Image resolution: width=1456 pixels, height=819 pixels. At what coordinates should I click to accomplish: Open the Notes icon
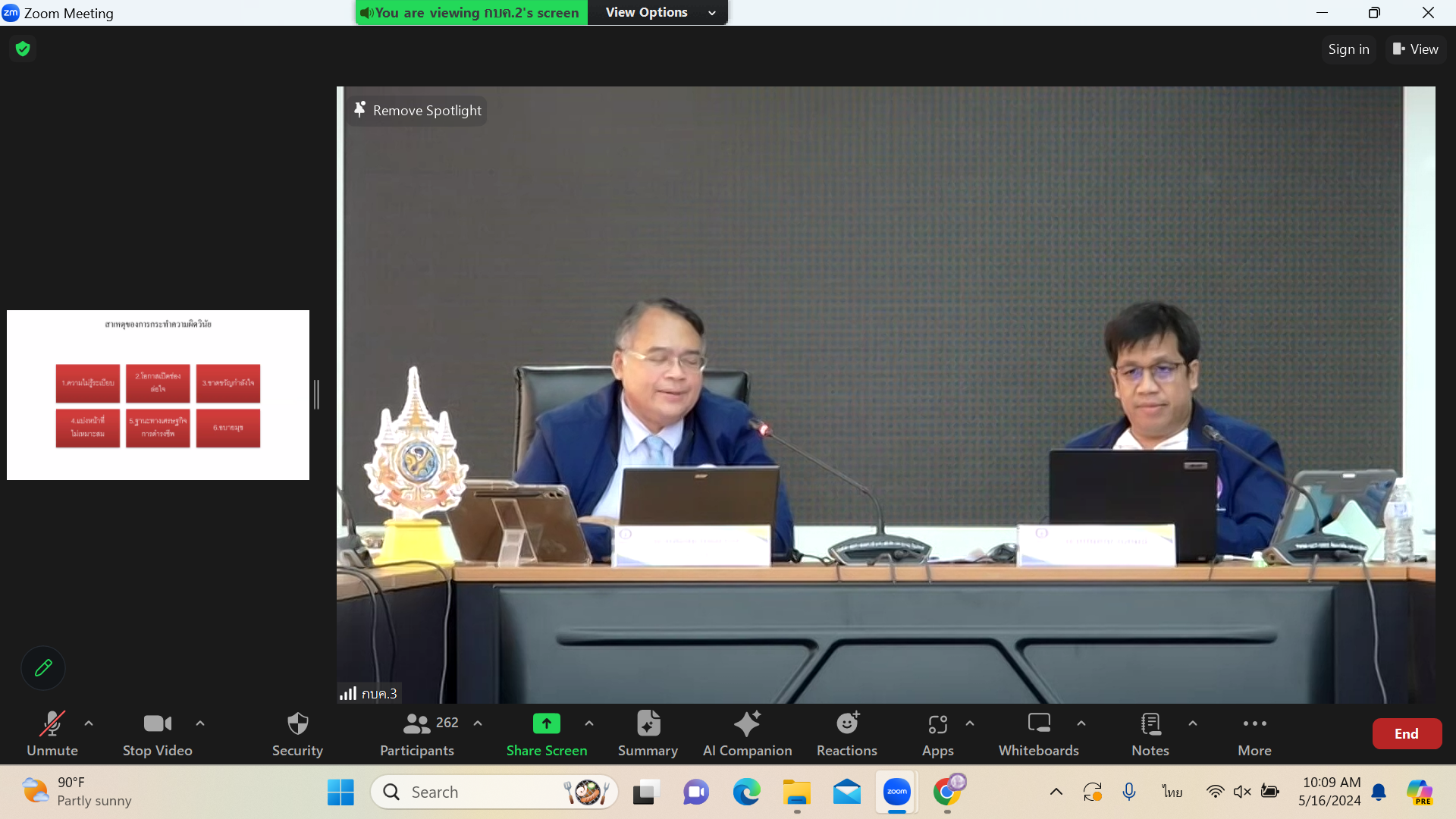tap(1150, 724)
